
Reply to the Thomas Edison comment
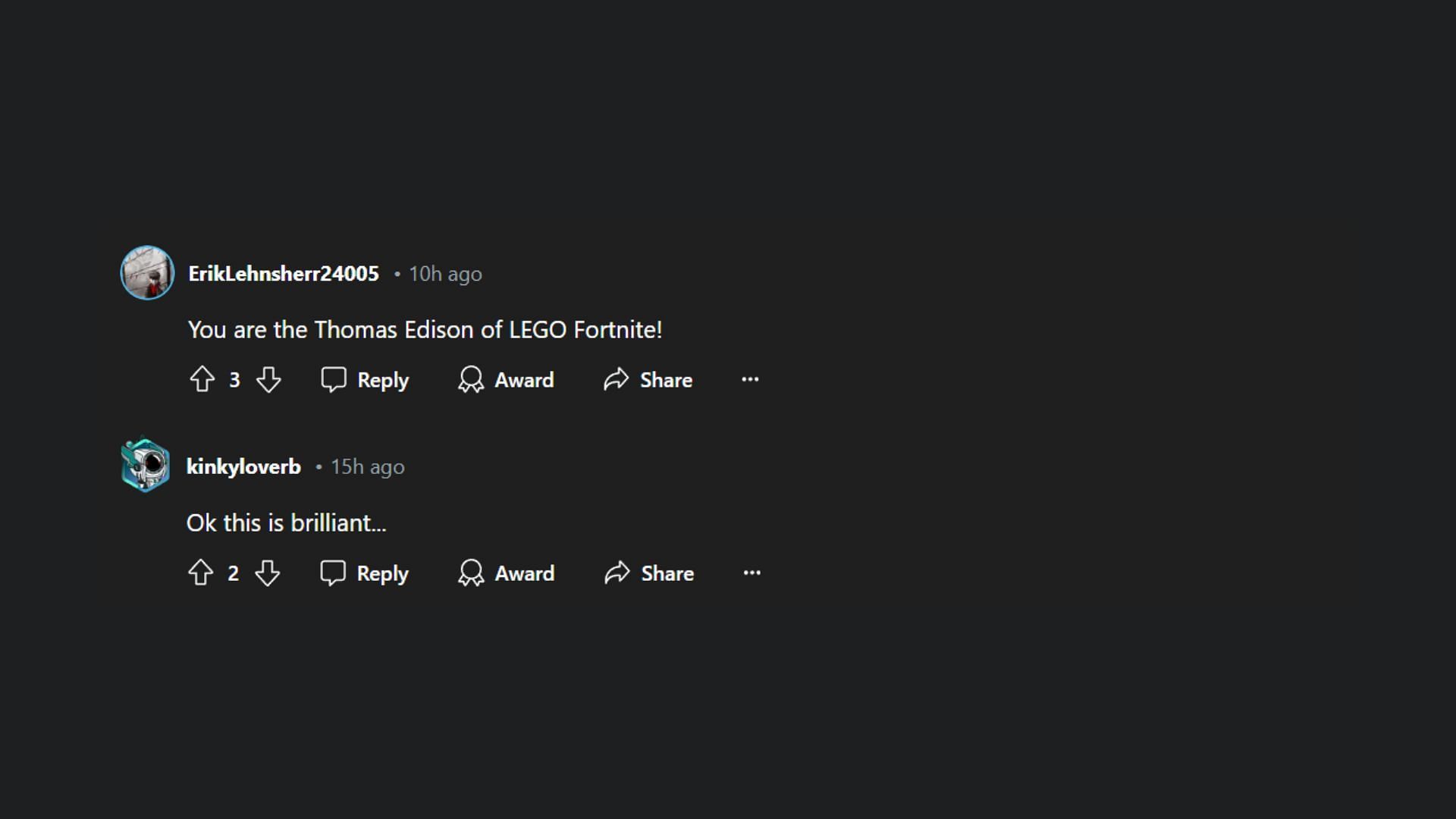click(365, 379)
